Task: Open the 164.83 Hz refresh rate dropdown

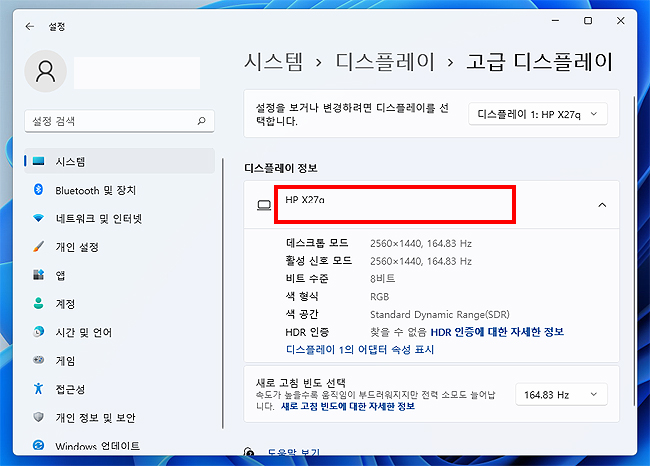Action: 561,394
